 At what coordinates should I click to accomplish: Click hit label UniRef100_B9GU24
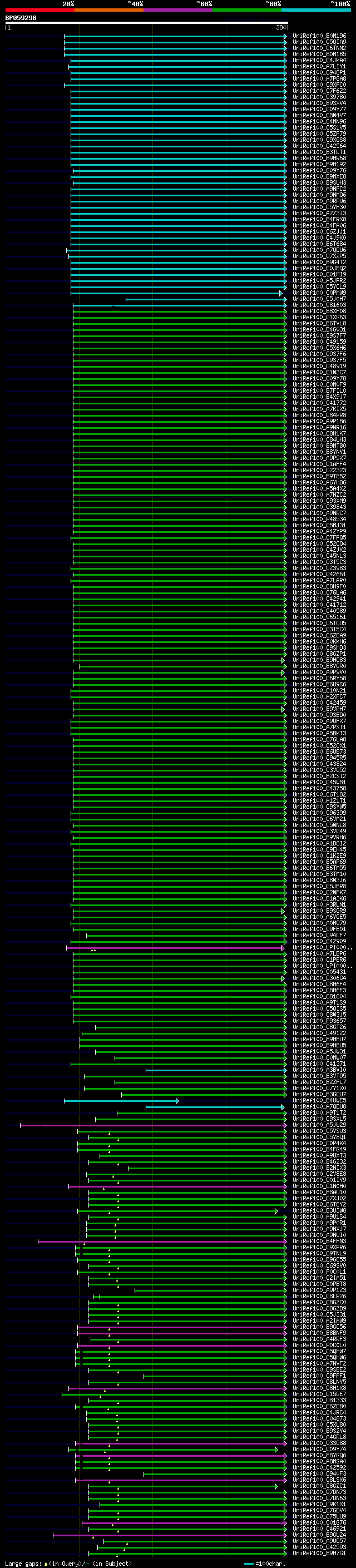[319, 1535]
